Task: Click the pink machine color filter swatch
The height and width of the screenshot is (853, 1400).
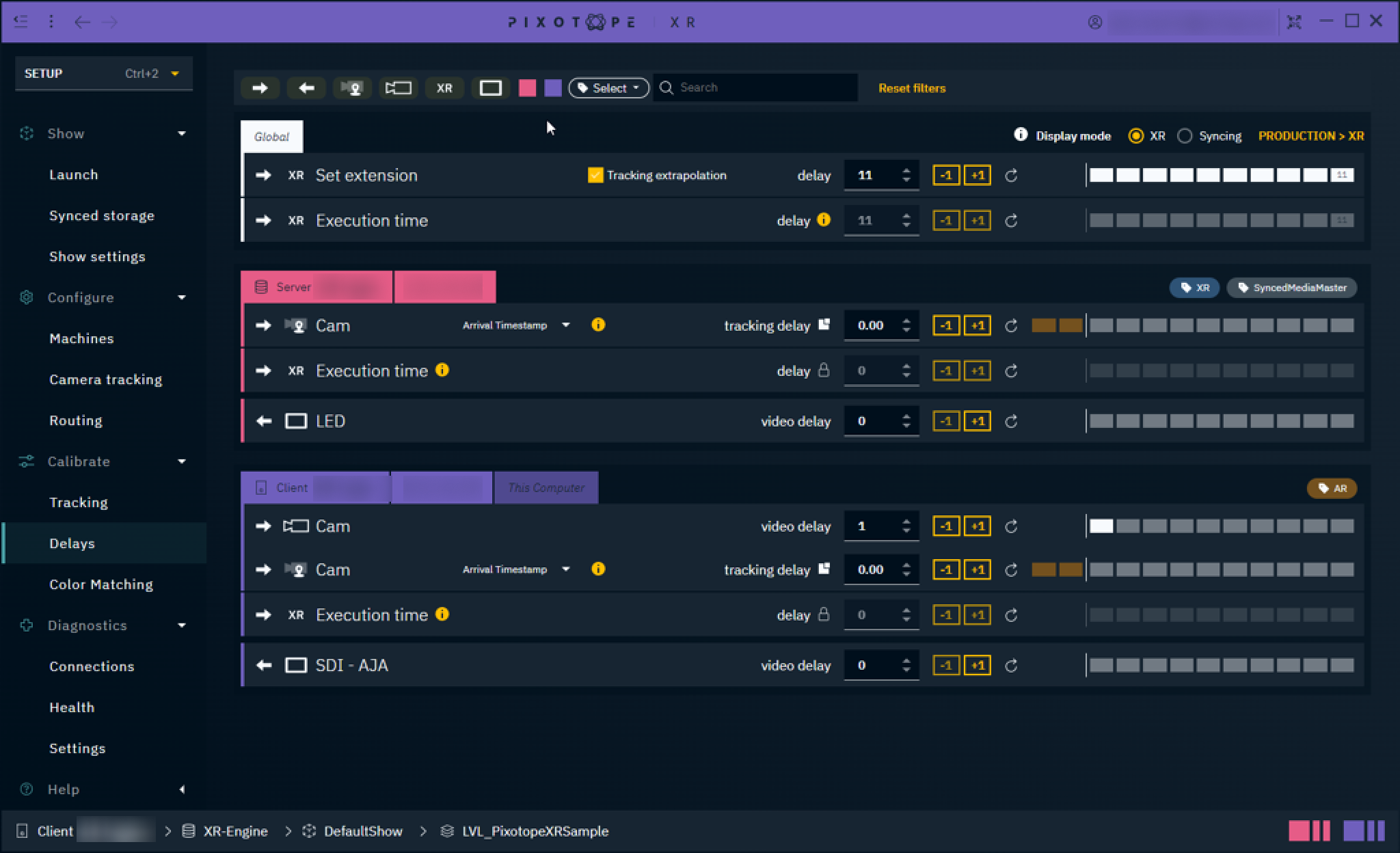Action: (x=527, y=88)
